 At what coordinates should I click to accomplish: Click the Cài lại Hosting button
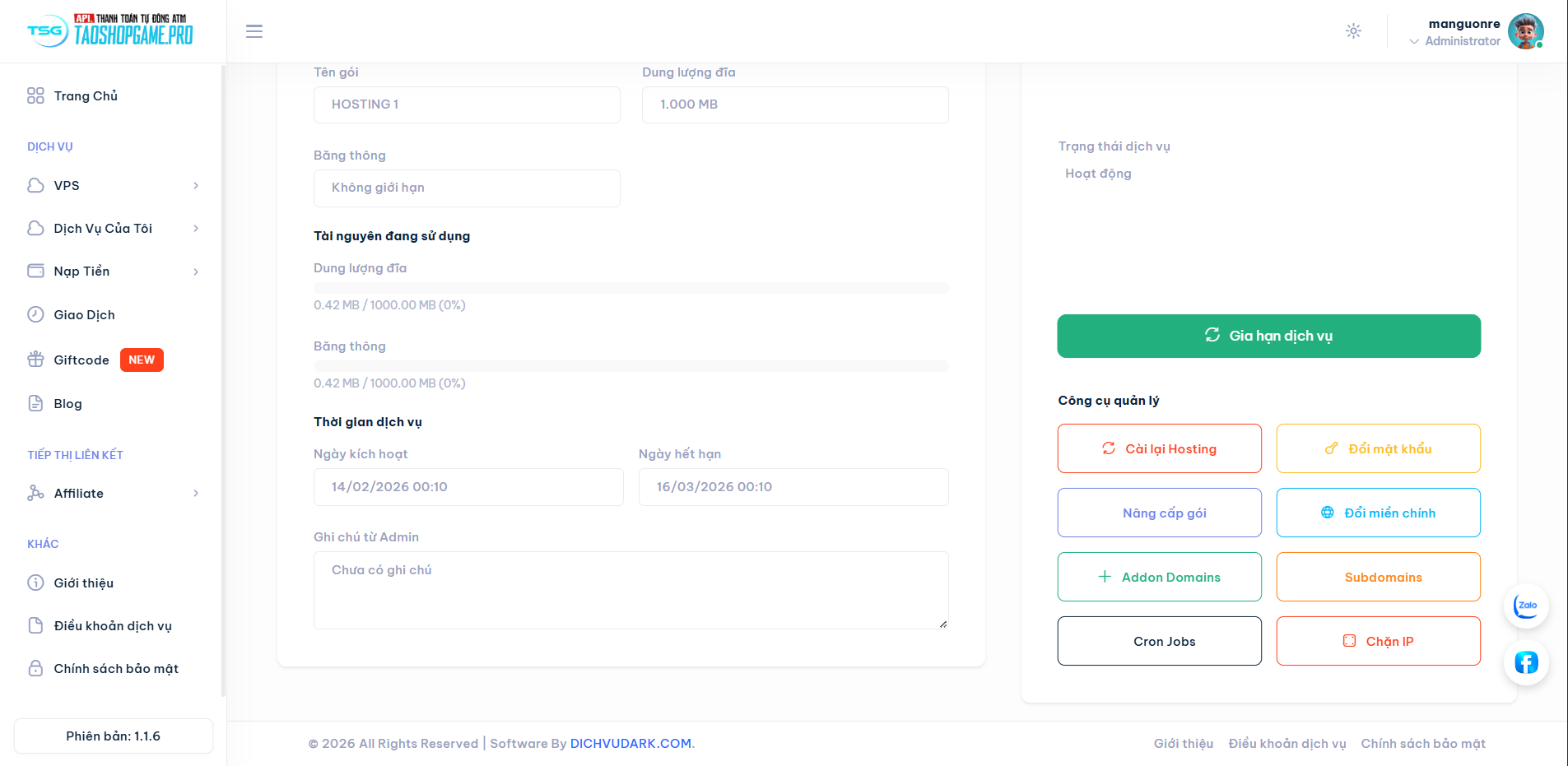point(1159,448)
